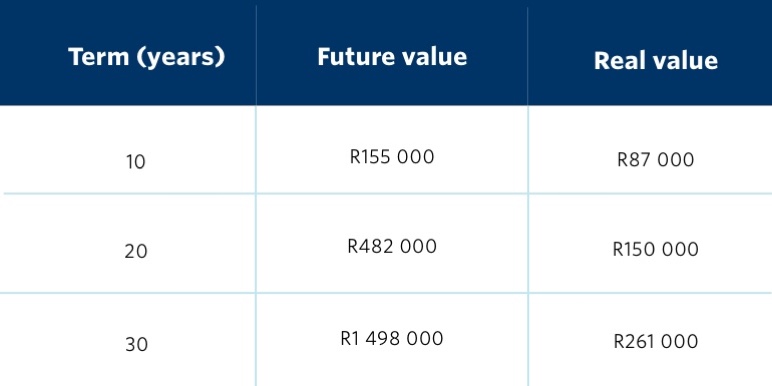The width and height of the screenshot is (772, 386).
Task: Click the 20-year term cell
Action: click(x=136, y=252)
